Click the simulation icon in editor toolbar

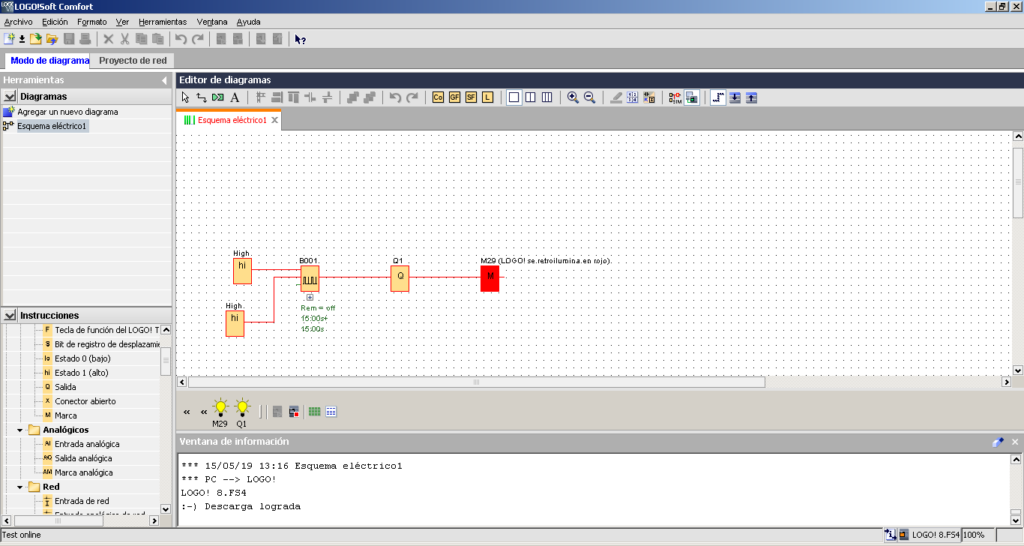(675, 97)
